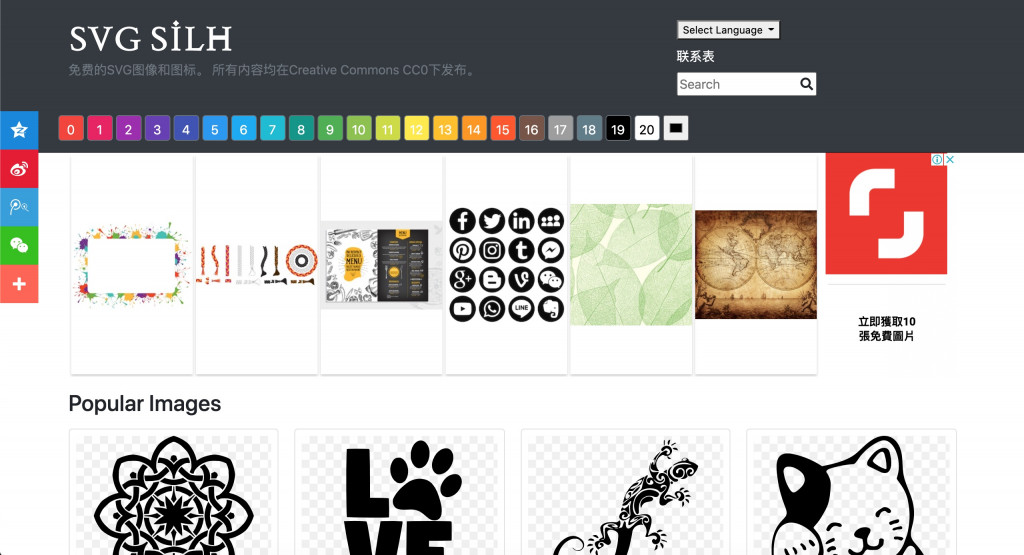Select cyan color swatch 7
1024x555 pixels.
272,129
